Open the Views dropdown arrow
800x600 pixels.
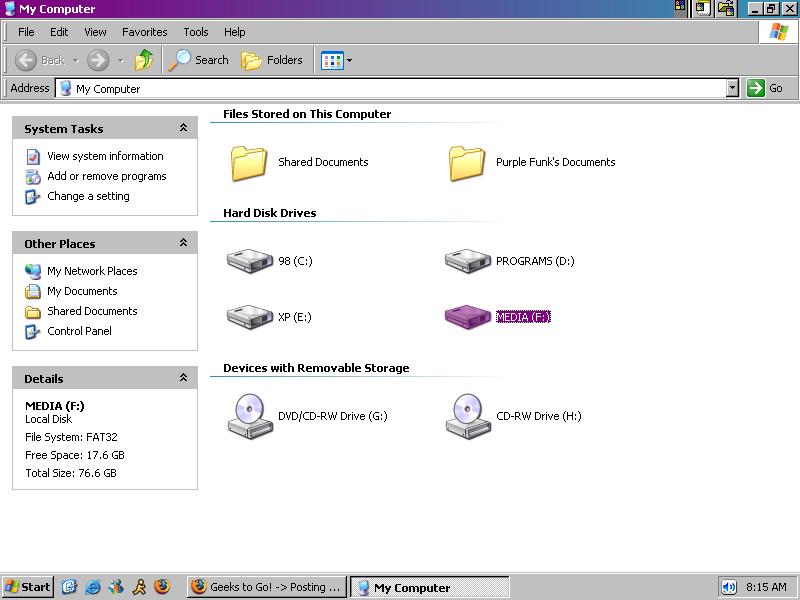(349, 60)
